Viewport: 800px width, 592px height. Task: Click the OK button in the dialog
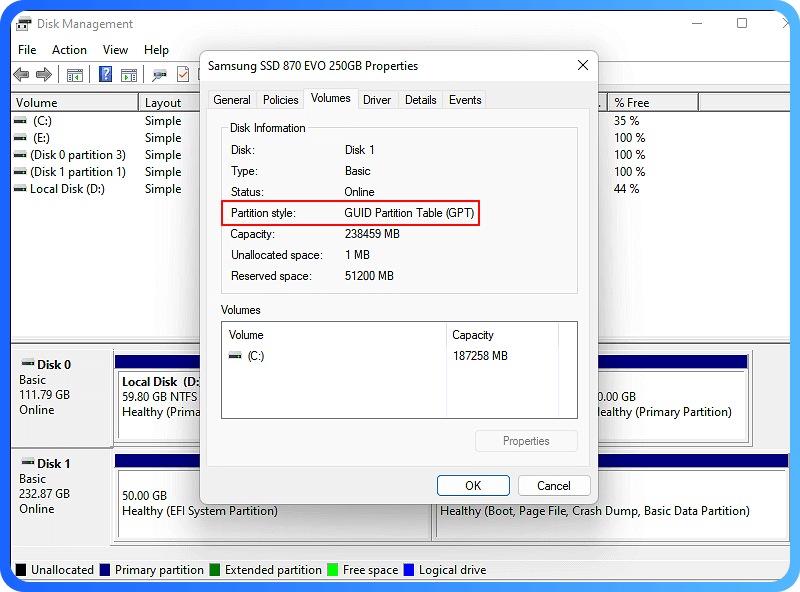pyautogui.click(x=473, y=485)
